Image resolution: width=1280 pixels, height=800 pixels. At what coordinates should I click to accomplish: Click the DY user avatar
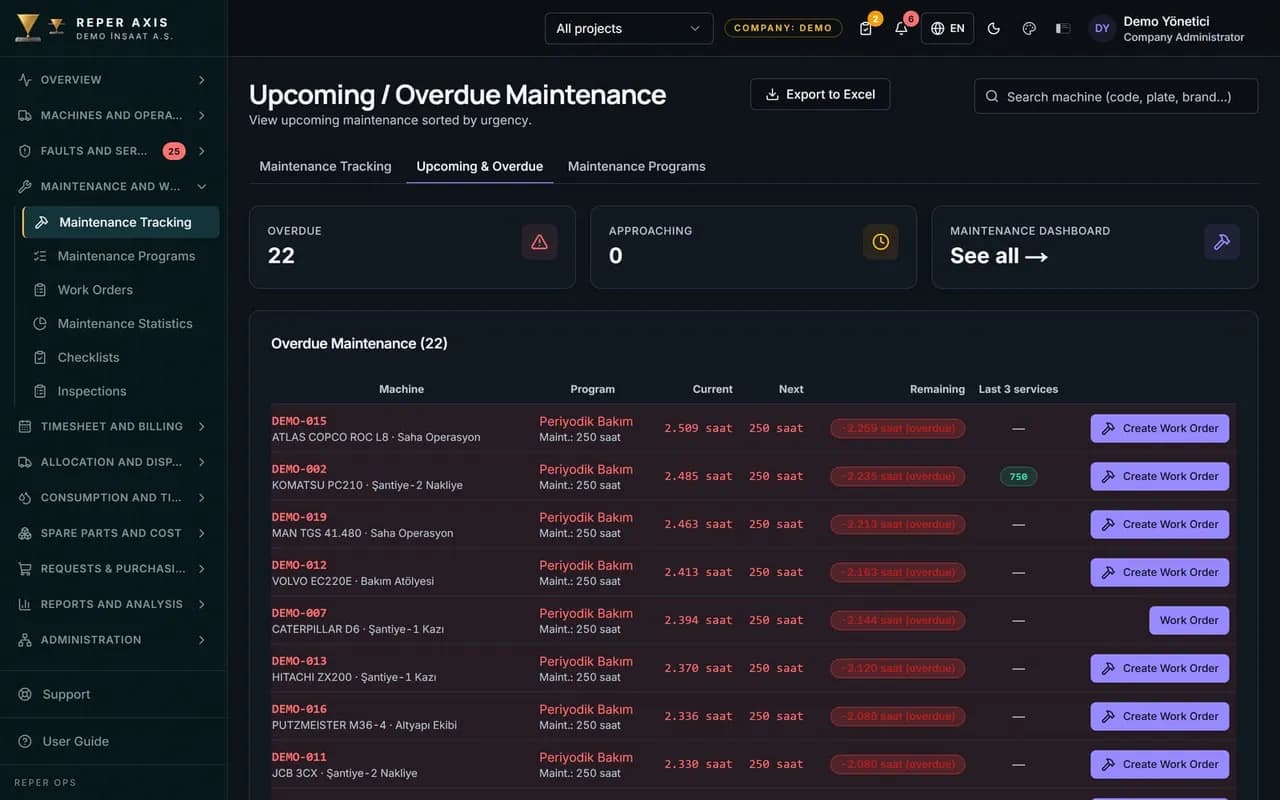[1102, 28]
